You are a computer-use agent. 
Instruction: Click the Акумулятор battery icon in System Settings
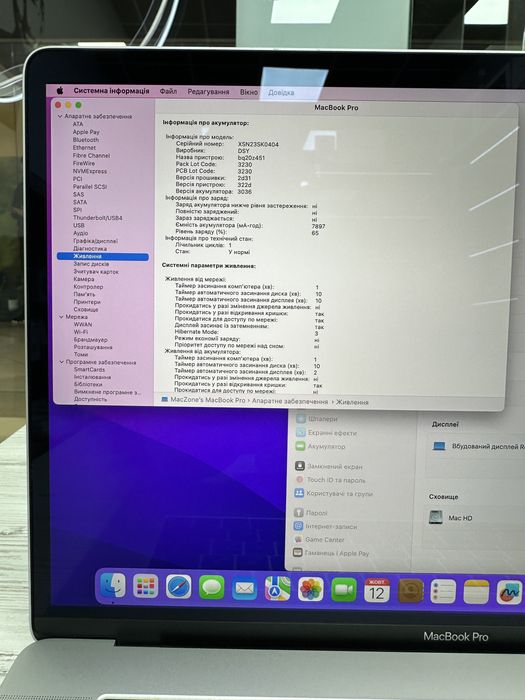pyautogui.click(x=300, y=446)
